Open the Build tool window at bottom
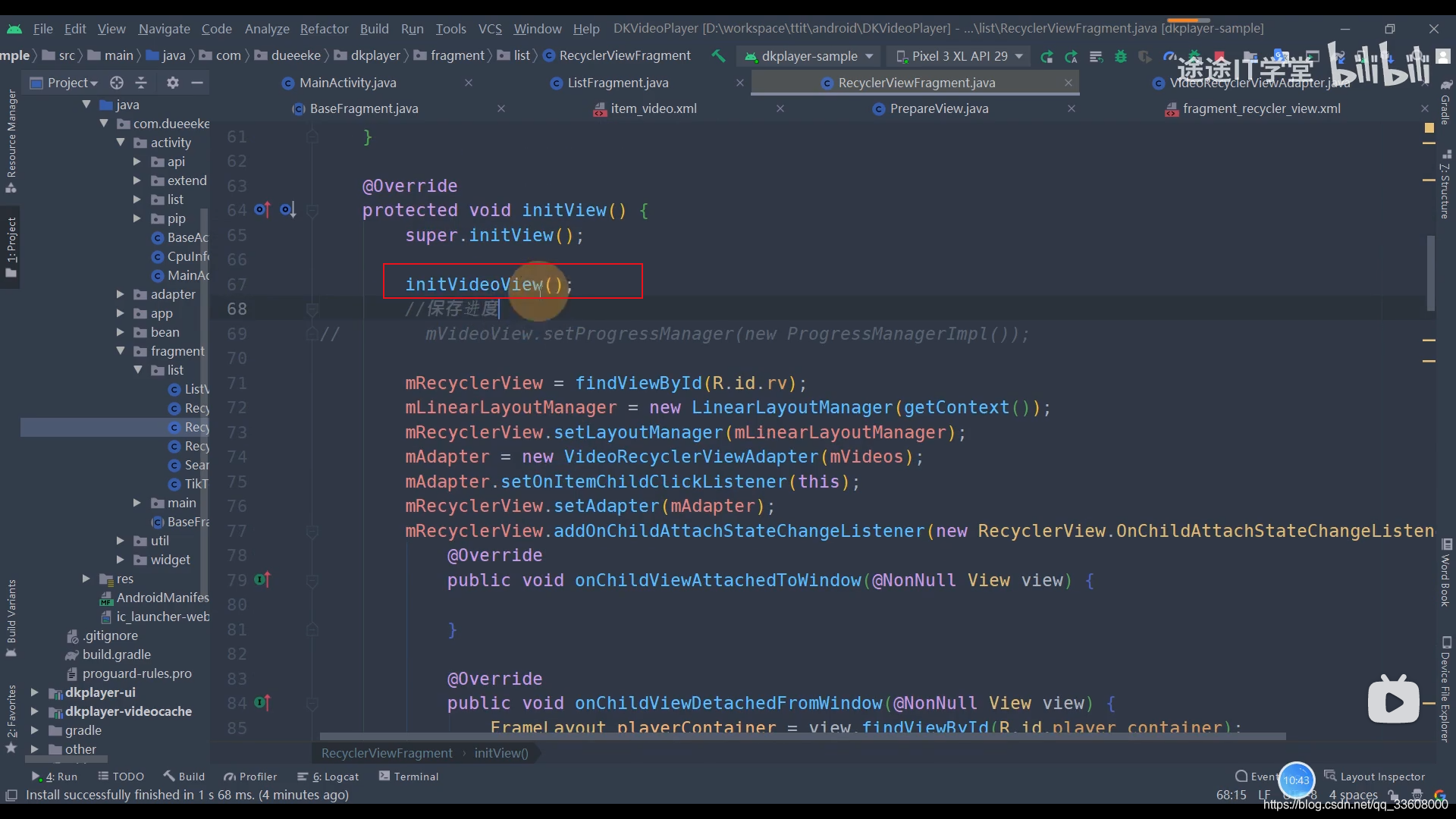The image size is (1456, 819). (184, 777)
